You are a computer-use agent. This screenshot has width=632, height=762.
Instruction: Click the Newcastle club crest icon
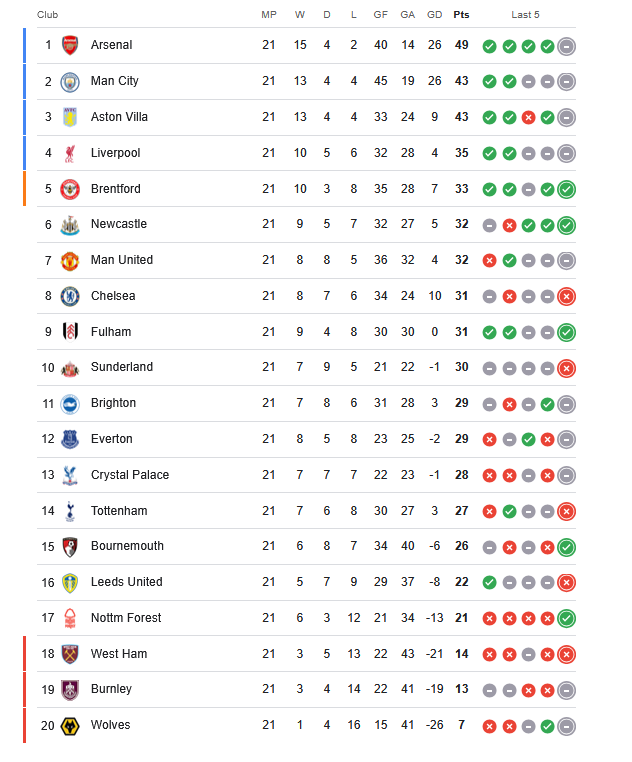click(x=69, y=225)
